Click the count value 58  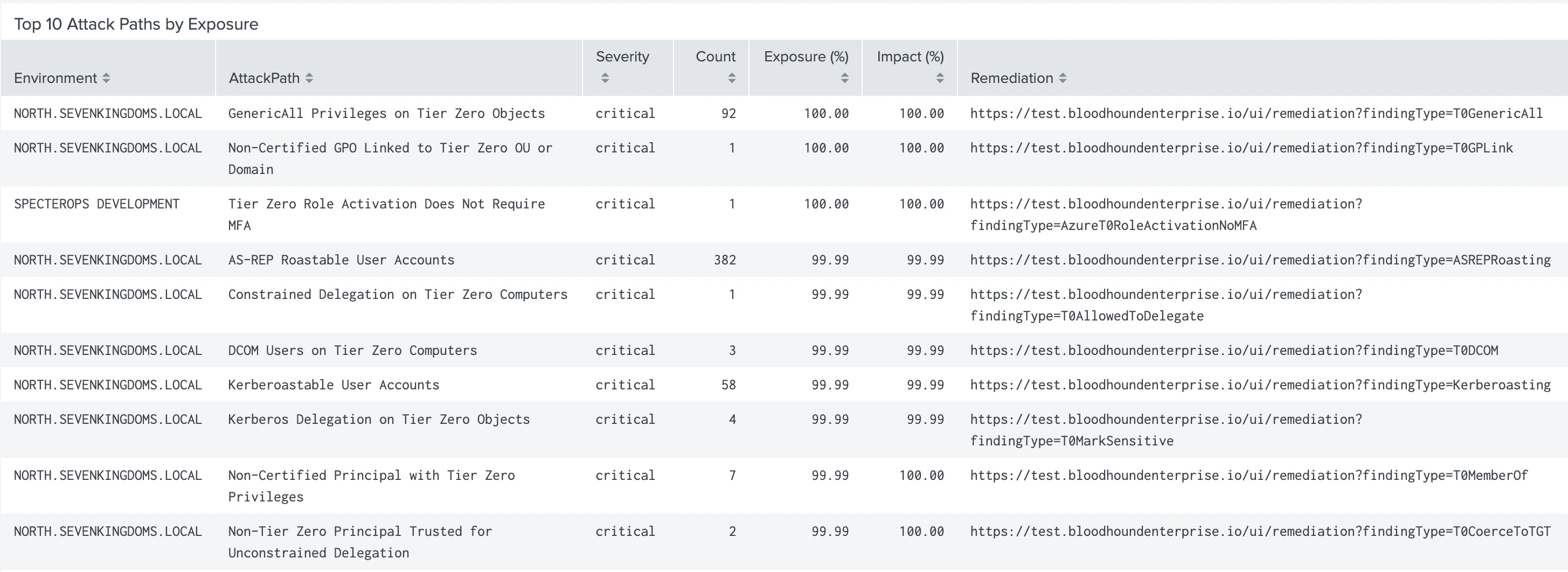point(729,385)
